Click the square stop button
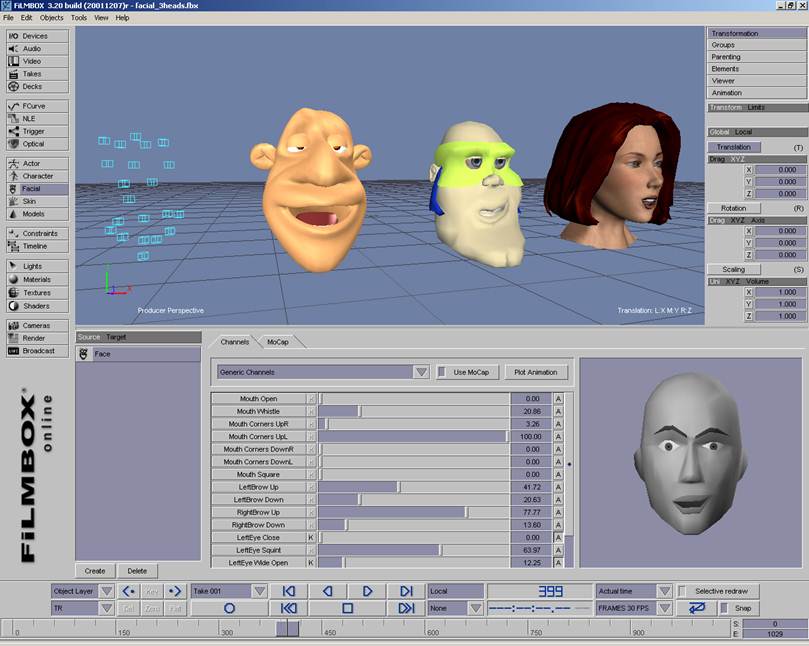809x646 pixels. (x=348, y=608)
